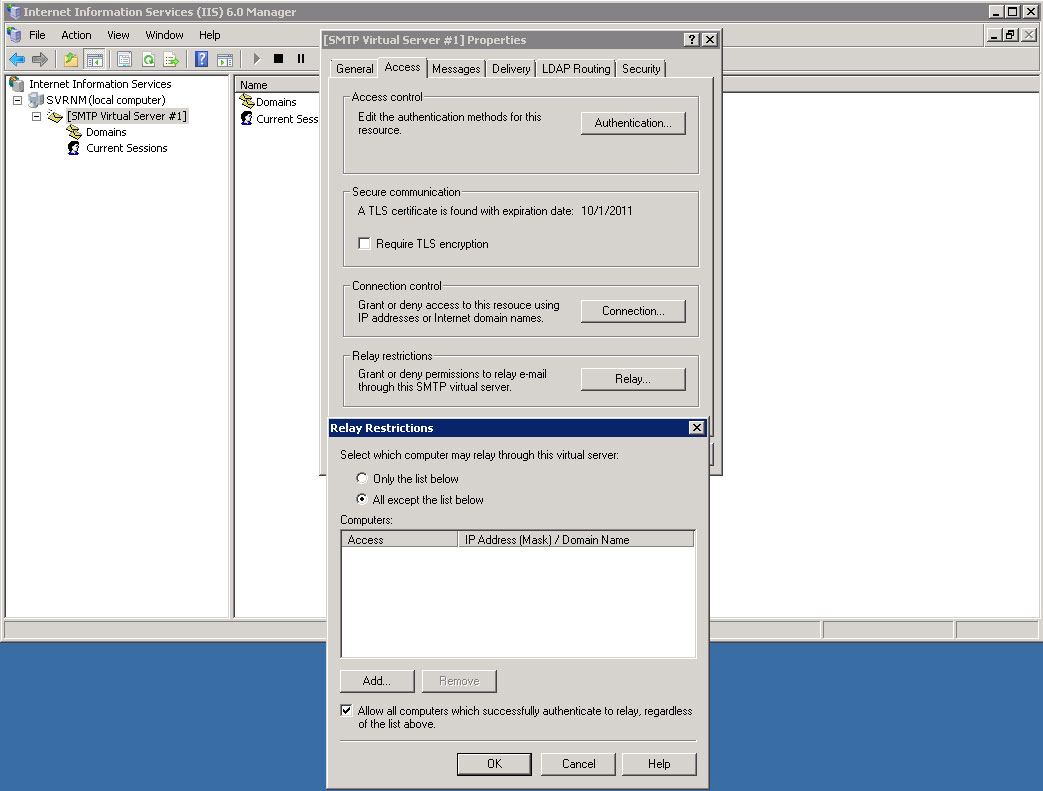Close the Relay Restrictions dialog

coord(696,428)
